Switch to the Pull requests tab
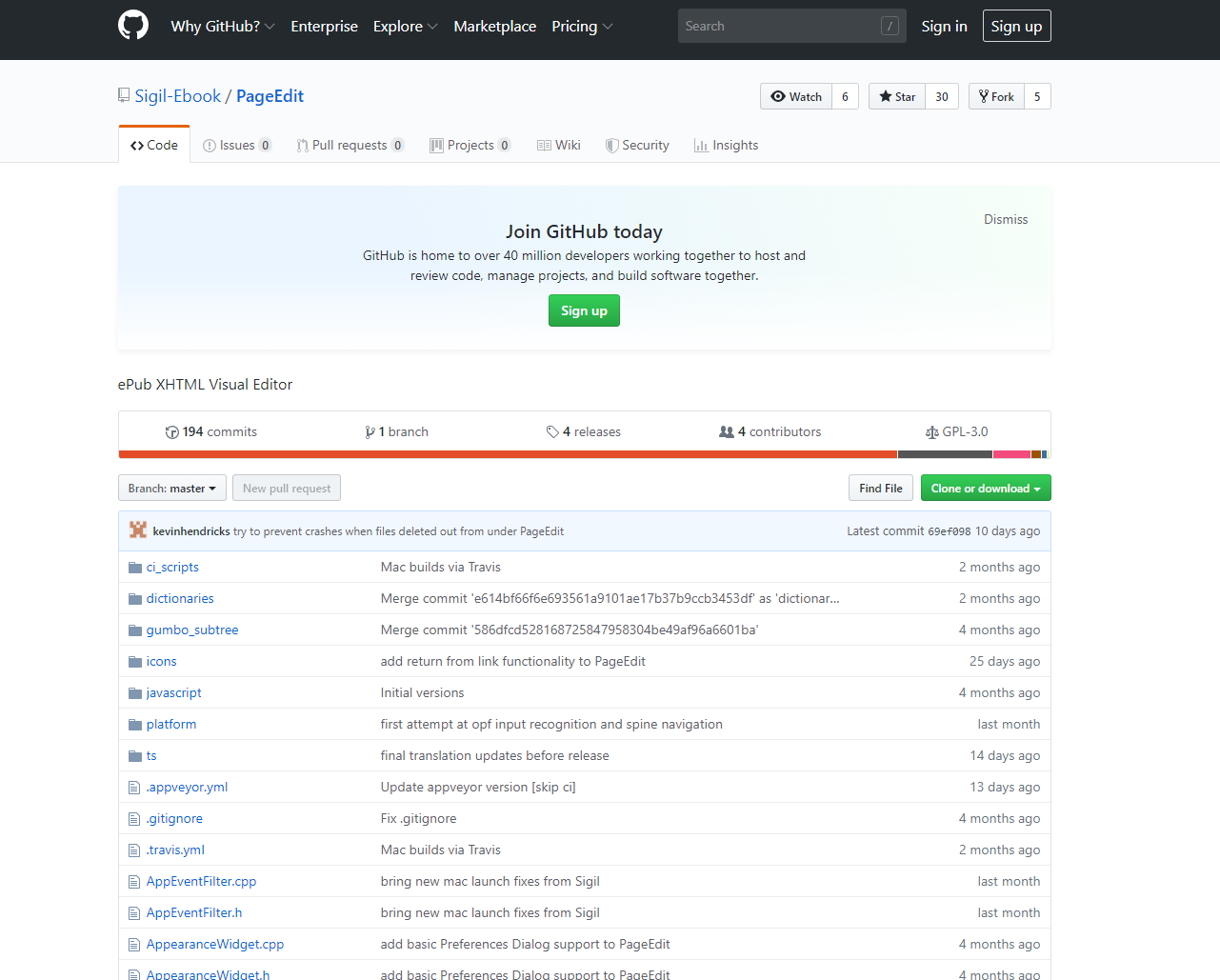 click(x=350, y=145)
